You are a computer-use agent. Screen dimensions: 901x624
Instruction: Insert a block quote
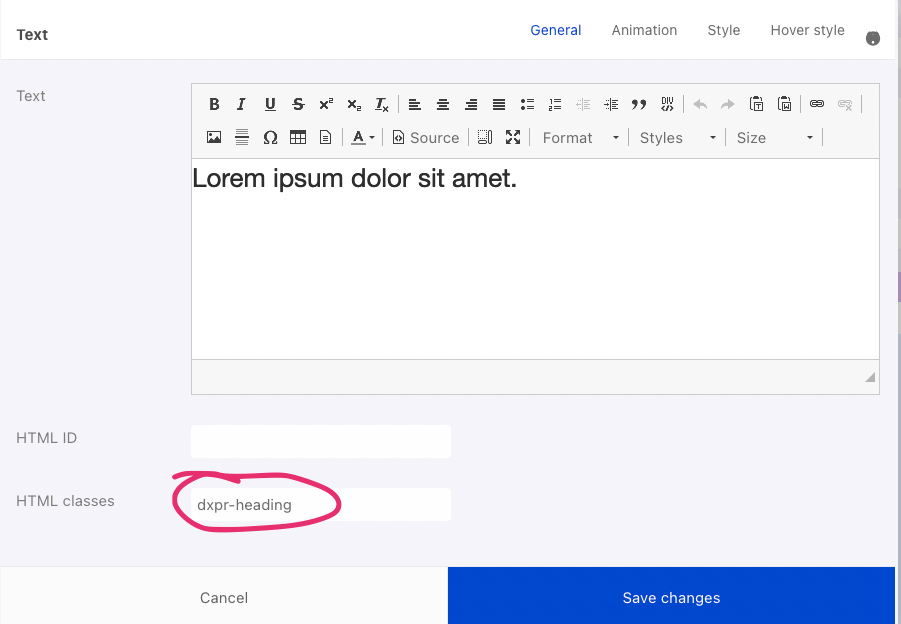639,104
